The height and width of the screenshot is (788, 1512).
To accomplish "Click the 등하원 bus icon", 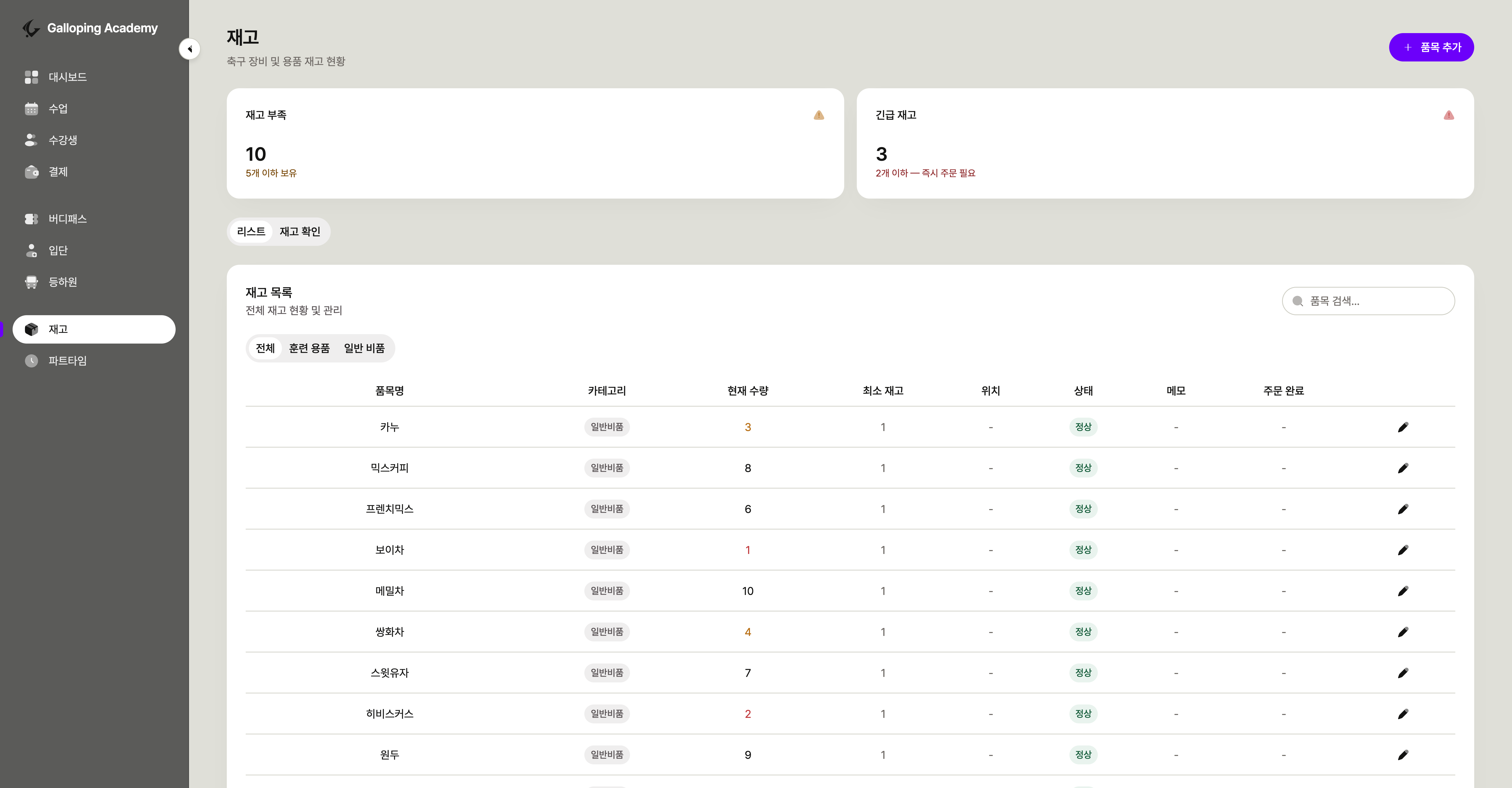I will (32, 282).
